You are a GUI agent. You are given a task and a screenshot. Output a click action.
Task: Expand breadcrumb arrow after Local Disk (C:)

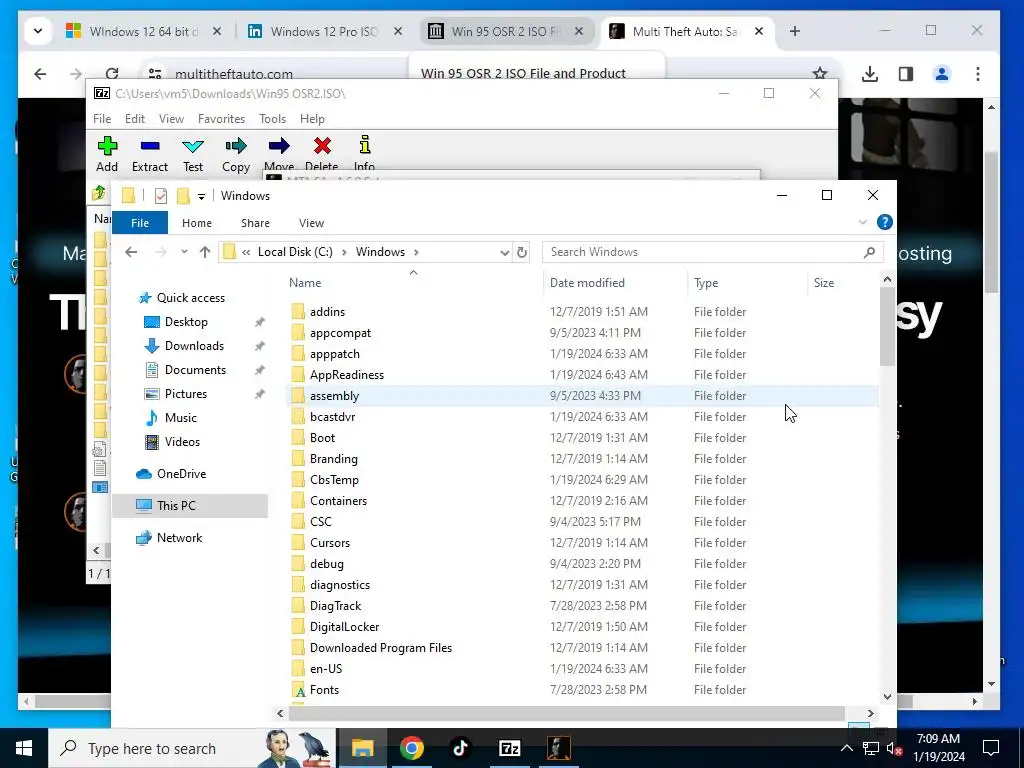344,252
